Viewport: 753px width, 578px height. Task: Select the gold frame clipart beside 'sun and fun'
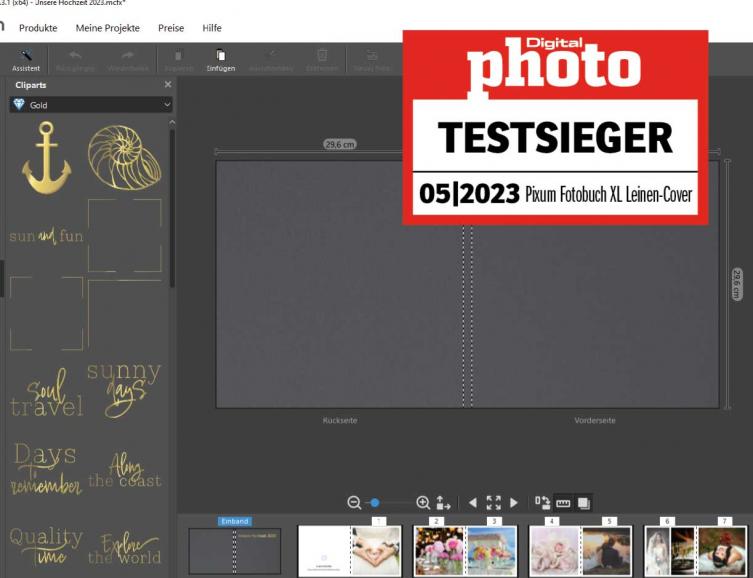tap(124, 235)
